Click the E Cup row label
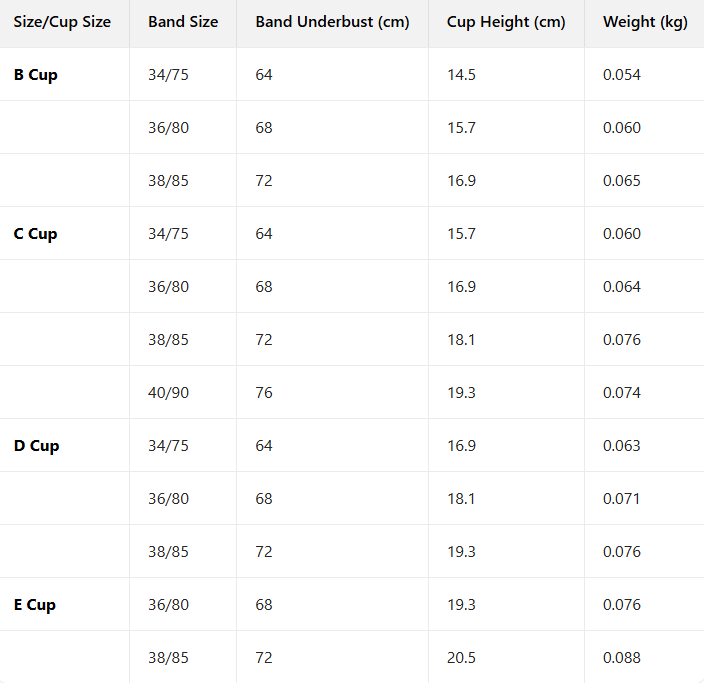 35,605
